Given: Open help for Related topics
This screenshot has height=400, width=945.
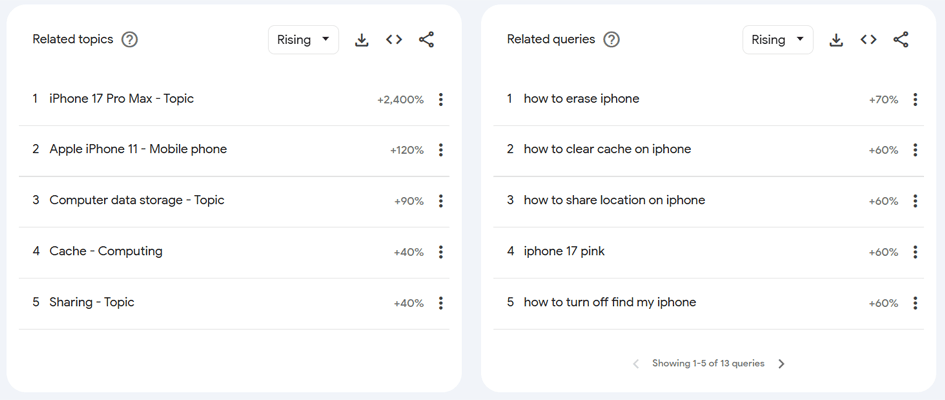Looking at the screenshot, I should point(130,40).
